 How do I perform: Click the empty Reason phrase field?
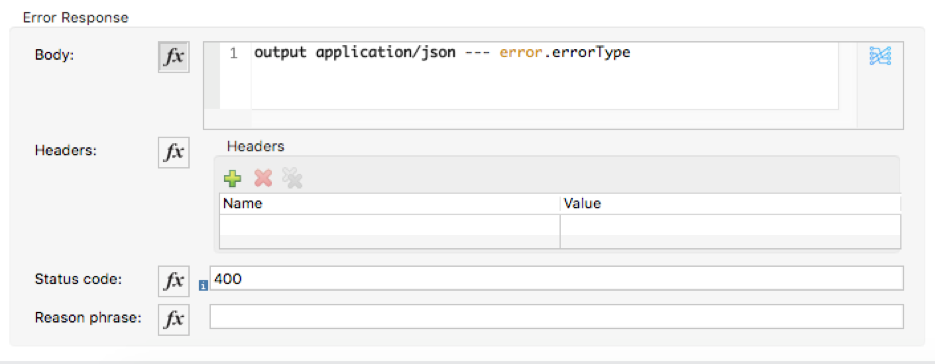556,316
